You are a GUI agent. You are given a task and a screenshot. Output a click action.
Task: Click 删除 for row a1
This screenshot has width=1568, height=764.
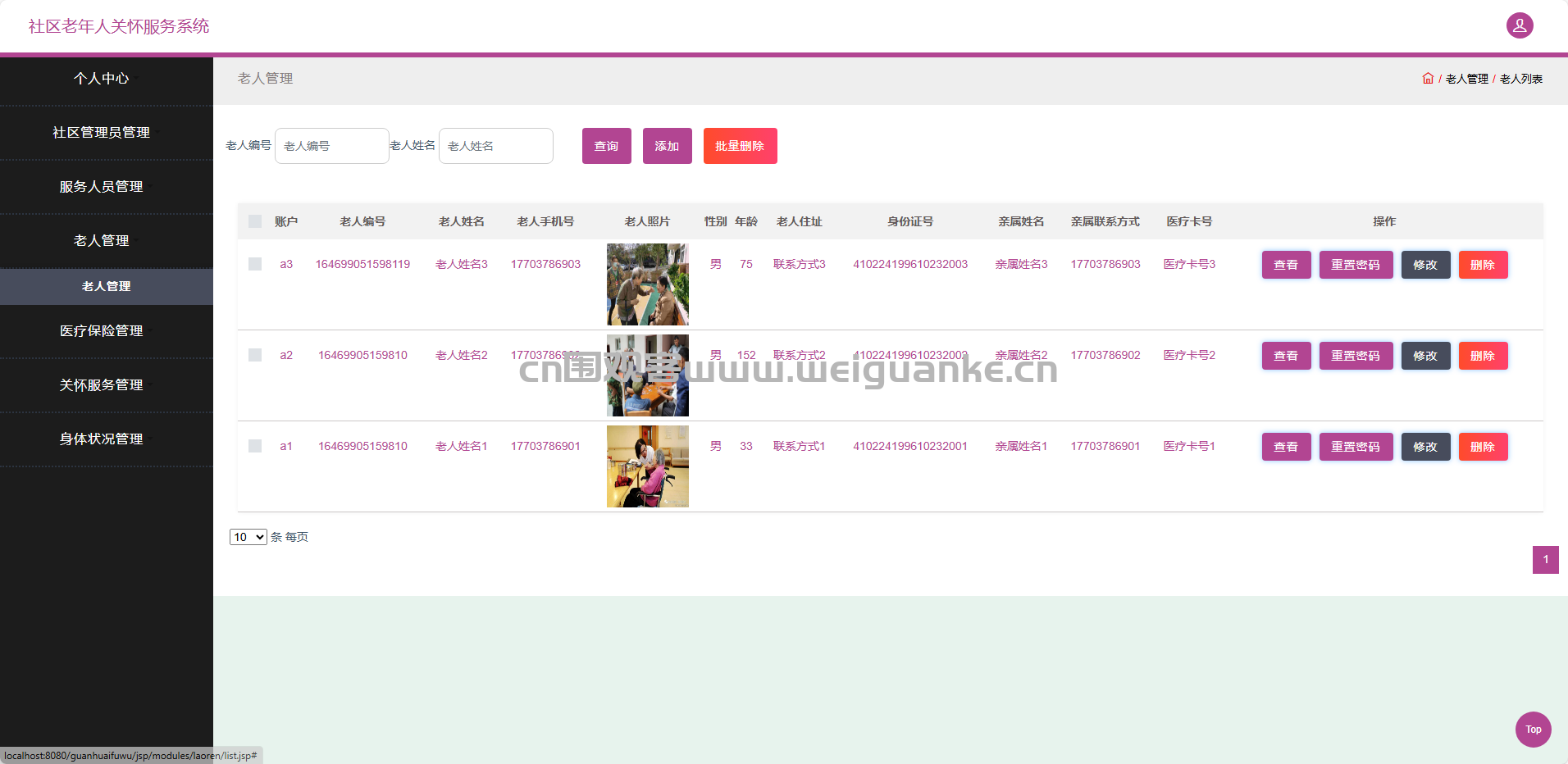(x=1484, y=447)
